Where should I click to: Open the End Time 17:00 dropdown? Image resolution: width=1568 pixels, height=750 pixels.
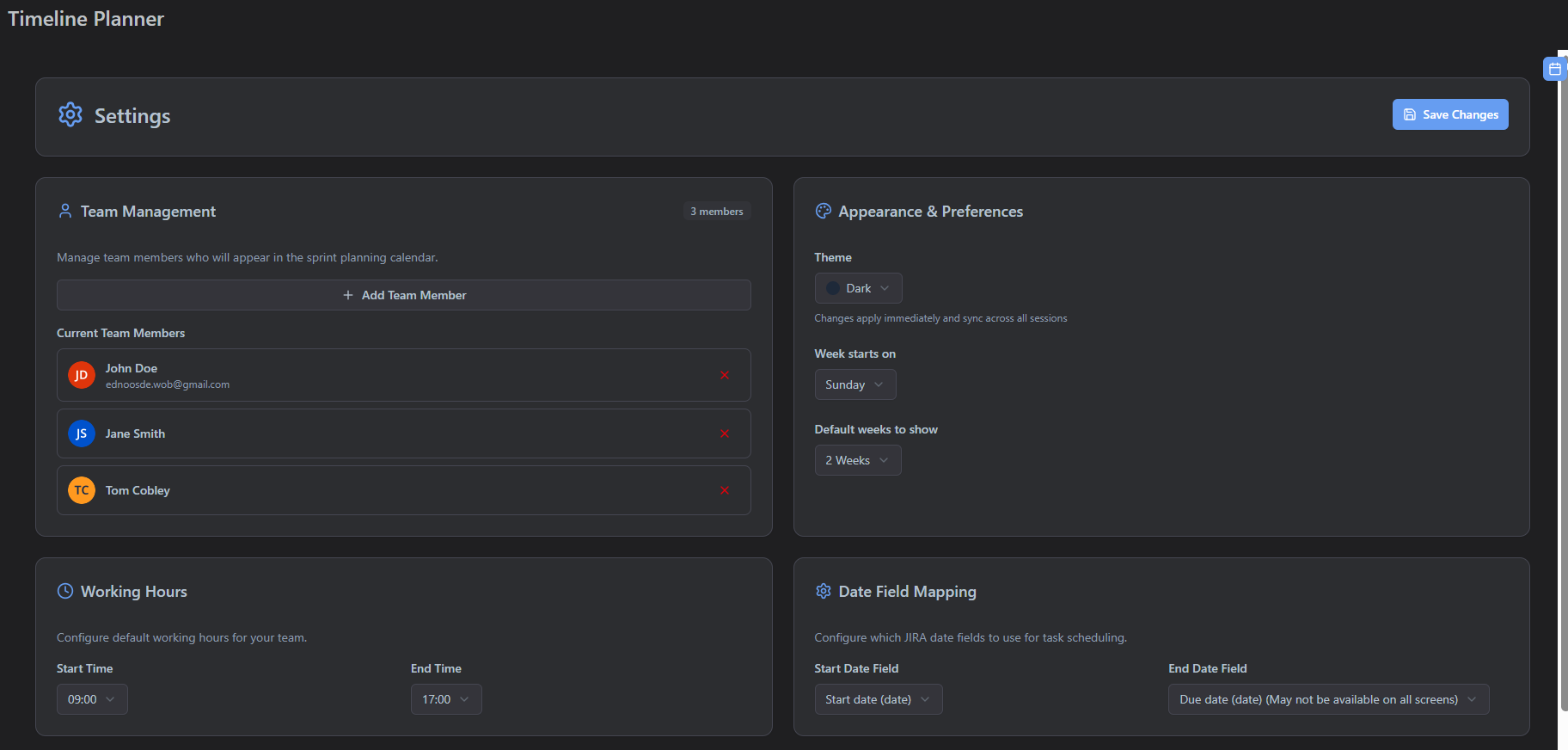pyautogui.click(x=446, y=699)
